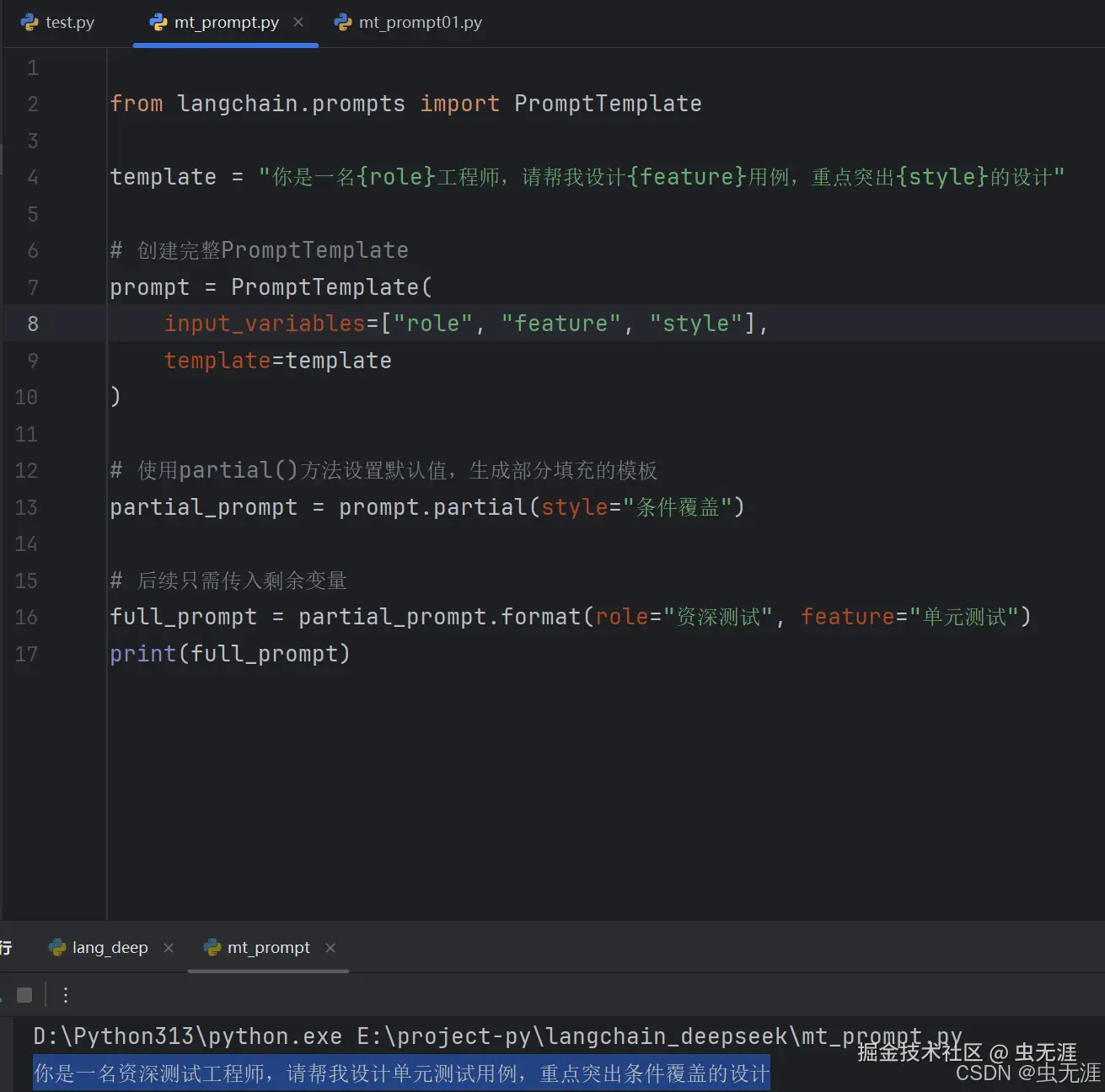
Task: Click the string "单元测试" on line 16
Action: click(x=963, y=617)
